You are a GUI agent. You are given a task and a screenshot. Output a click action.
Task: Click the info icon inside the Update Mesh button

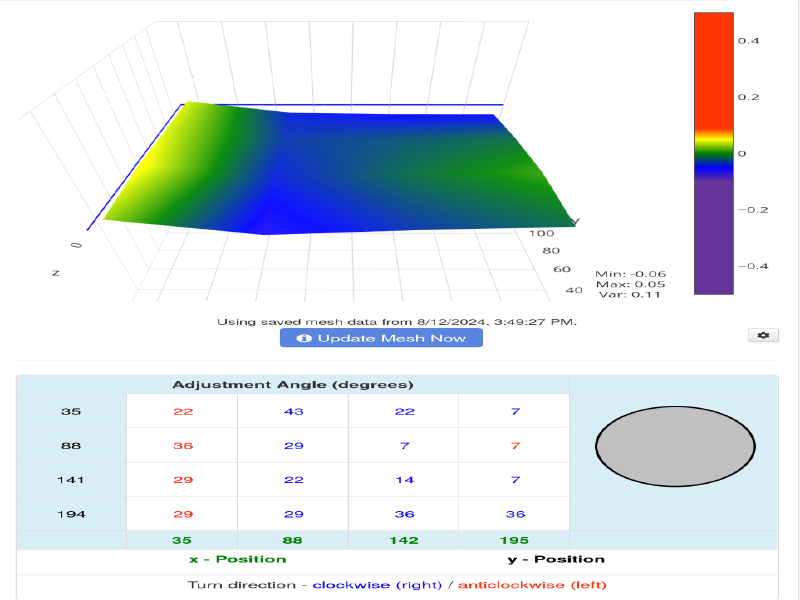tap(304, 338)
